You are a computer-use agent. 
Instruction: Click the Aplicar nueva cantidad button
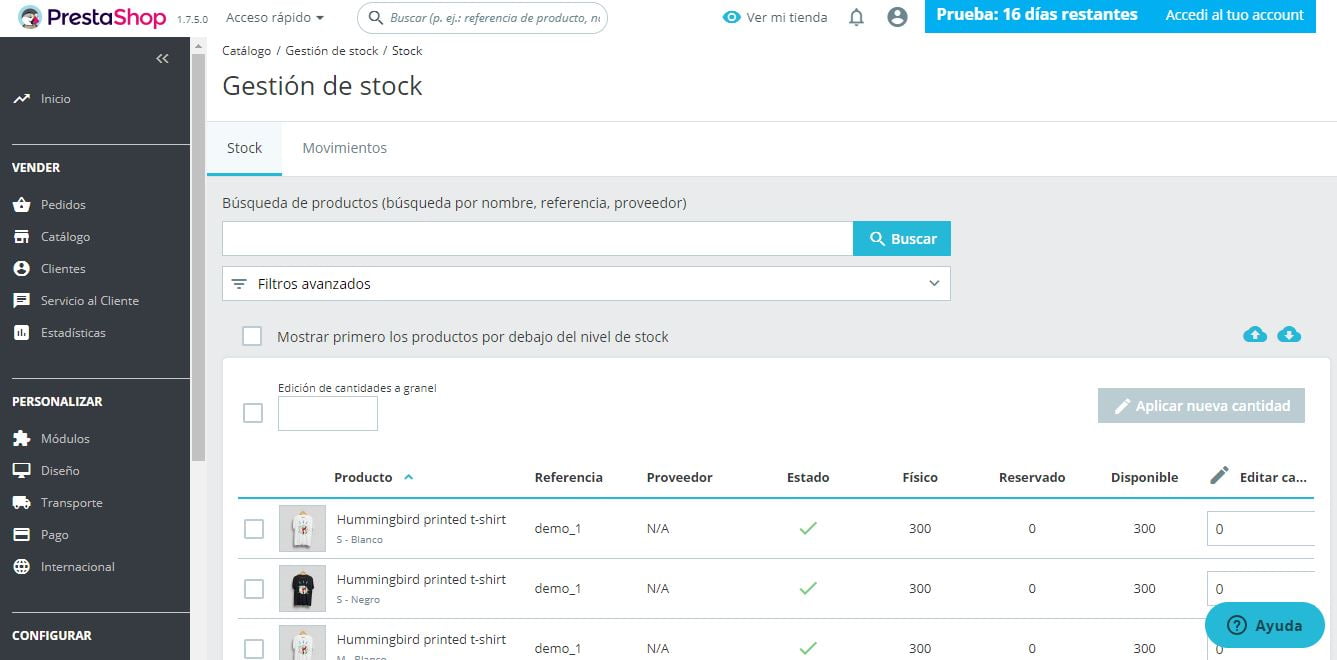point(1200,405)
